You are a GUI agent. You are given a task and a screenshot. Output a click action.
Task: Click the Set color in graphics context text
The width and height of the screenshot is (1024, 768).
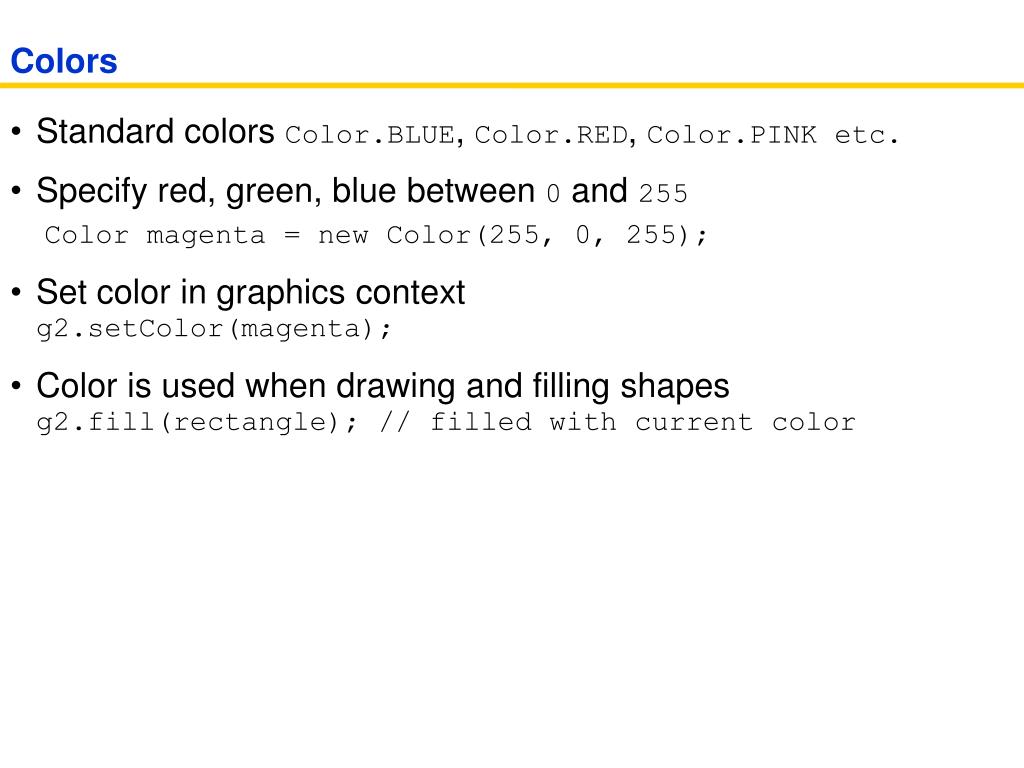tap(251, 293)
